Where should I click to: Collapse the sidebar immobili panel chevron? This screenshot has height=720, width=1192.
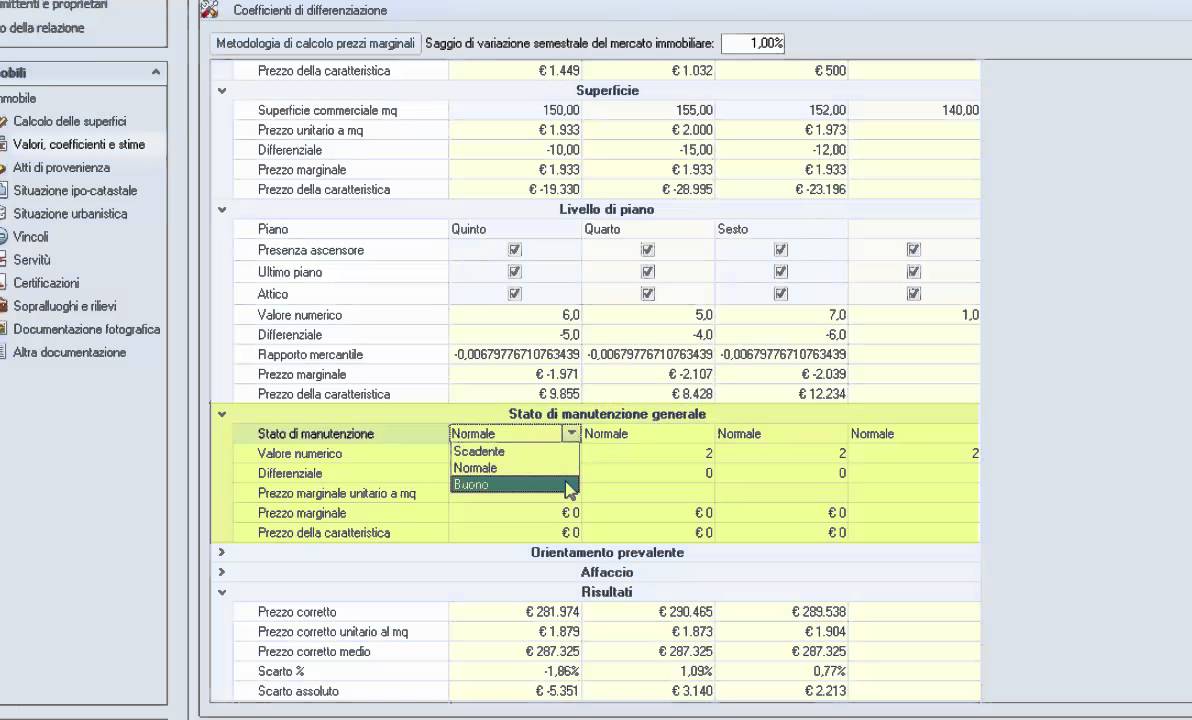point(155,72)
